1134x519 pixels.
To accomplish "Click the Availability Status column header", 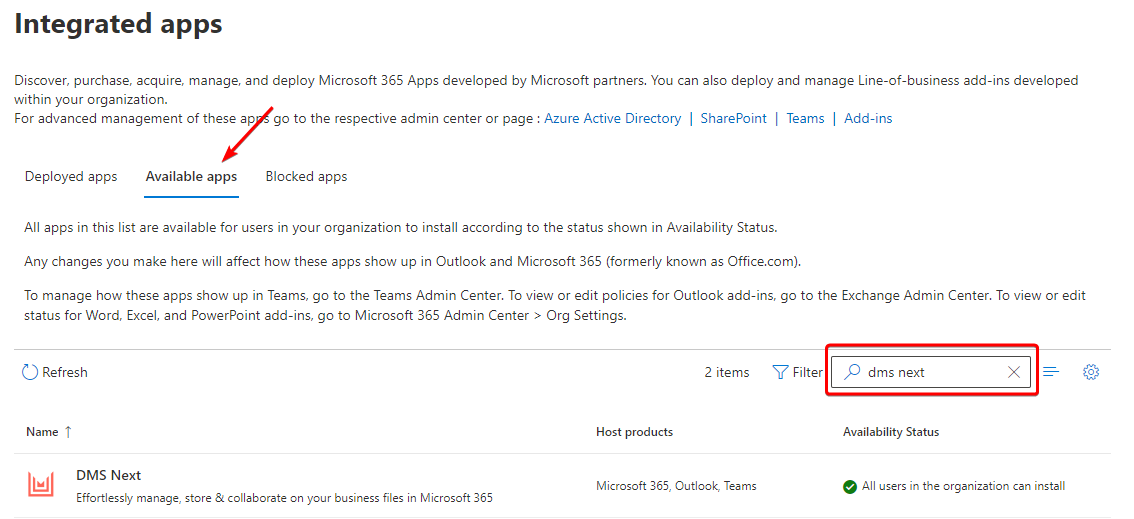I will (x=891, y=432).
